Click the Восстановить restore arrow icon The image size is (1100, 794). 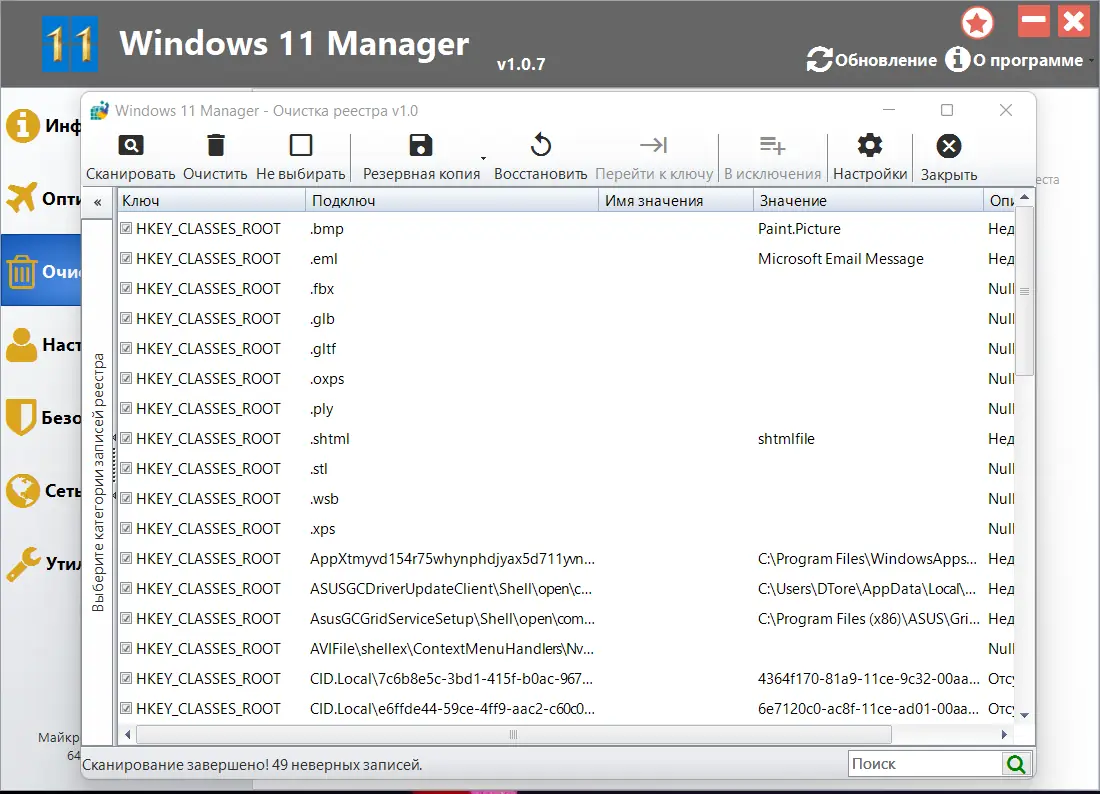coord(540,145)
